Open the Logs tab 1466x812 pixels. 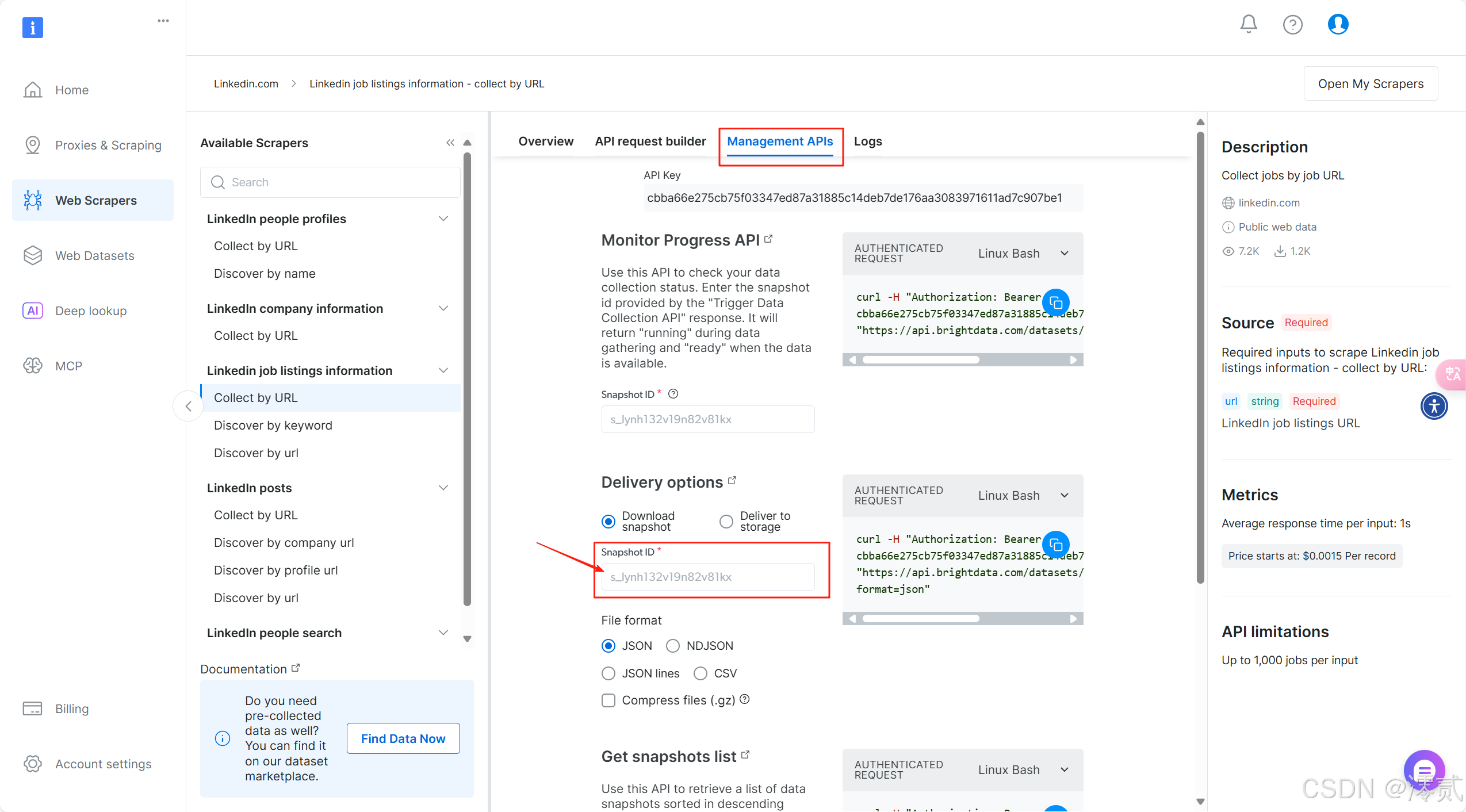click(867, 141)
